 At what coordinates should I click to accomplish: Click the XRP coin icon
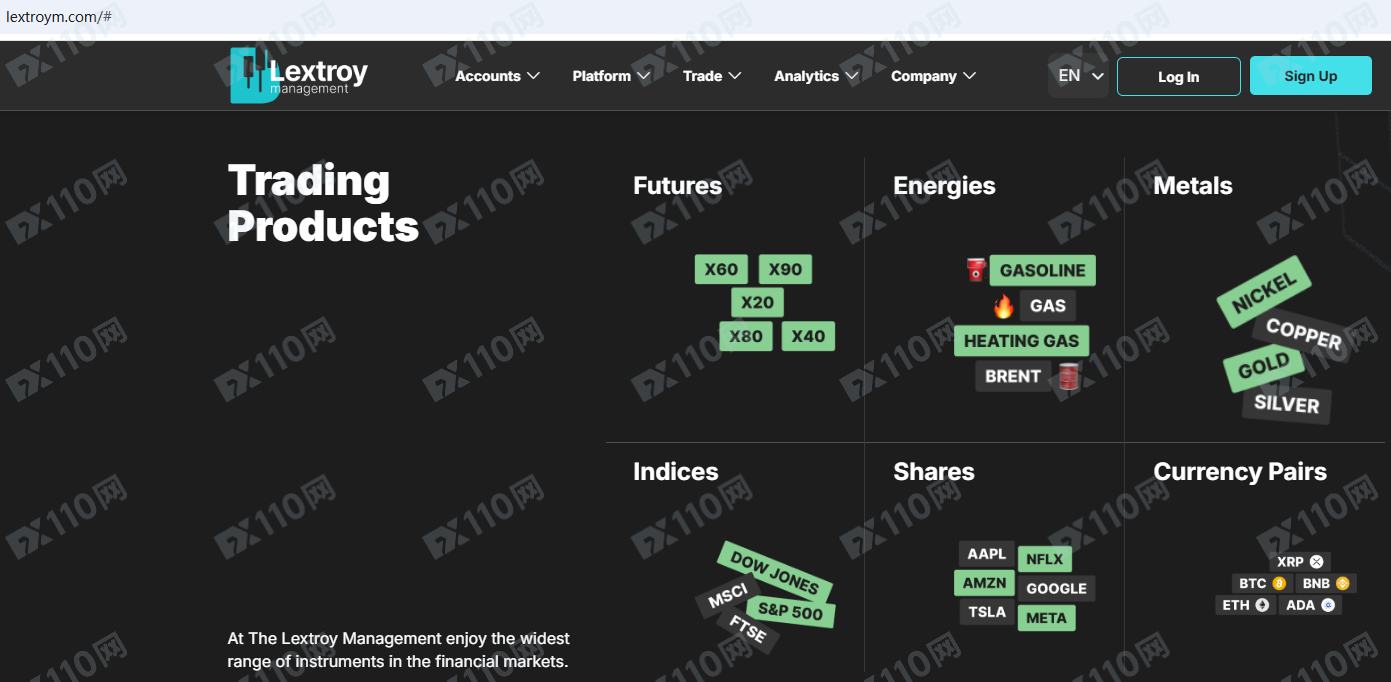pos(1316,562)
